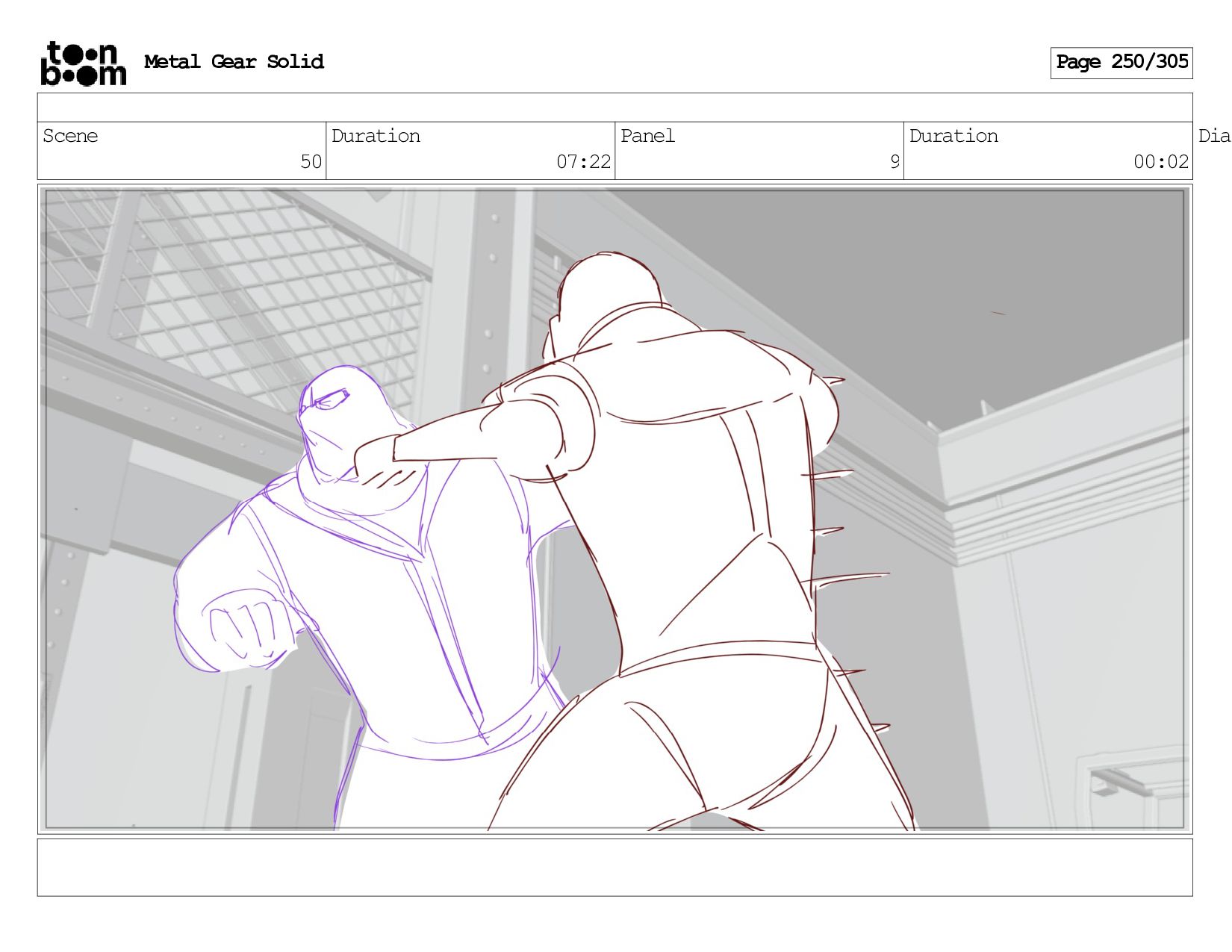Click the empty notes box below the panel
Screen dimensions: 1232x952
pos(615,867)
